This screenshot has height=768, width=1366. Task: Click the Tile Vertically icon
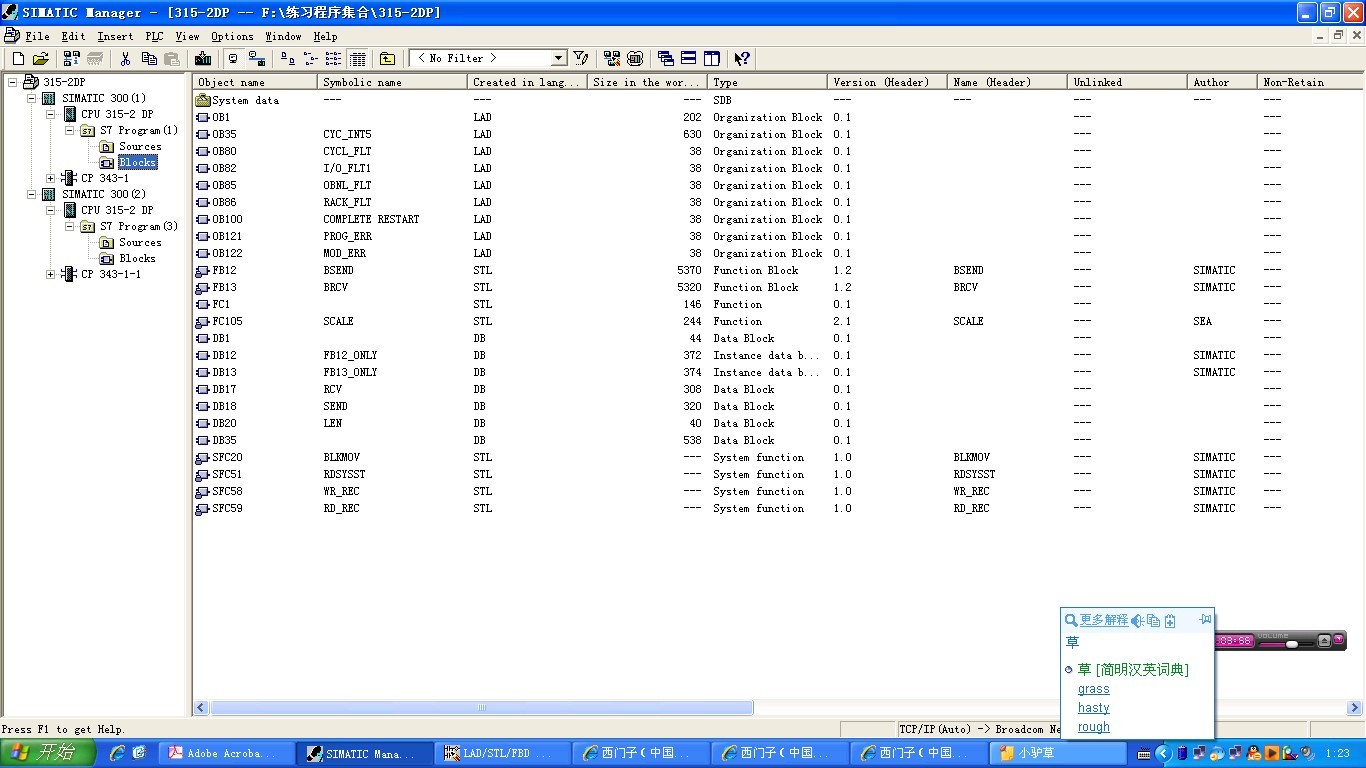click(712, 59)
